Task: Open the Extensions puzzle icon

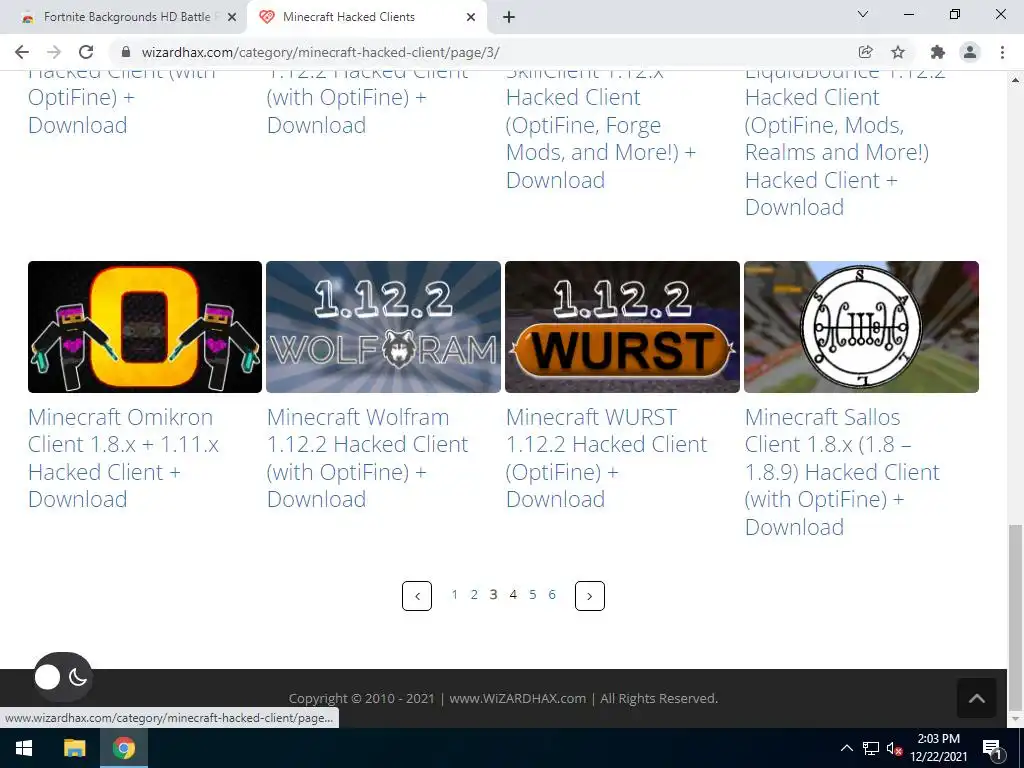Action: (938, 52)
